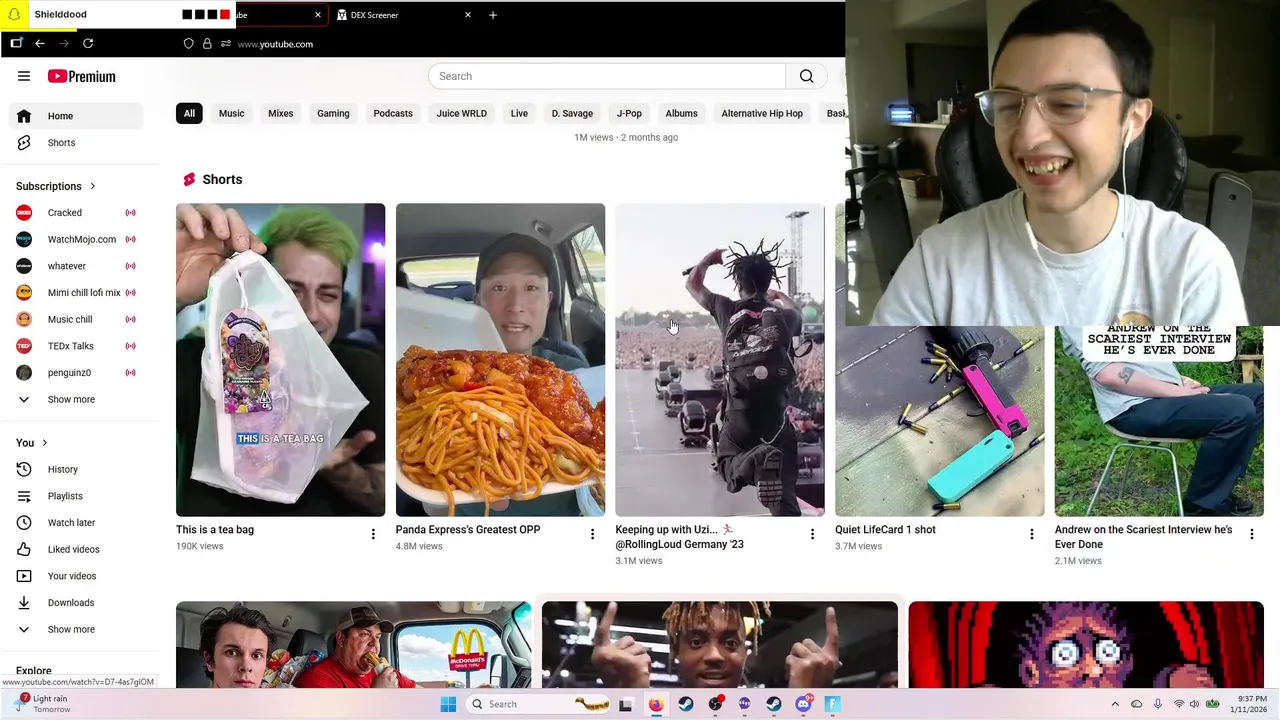This screenshot has height=720, width=1280.
Task: Click the TEDx Talks channel avatar
Action: click(24, 346)
